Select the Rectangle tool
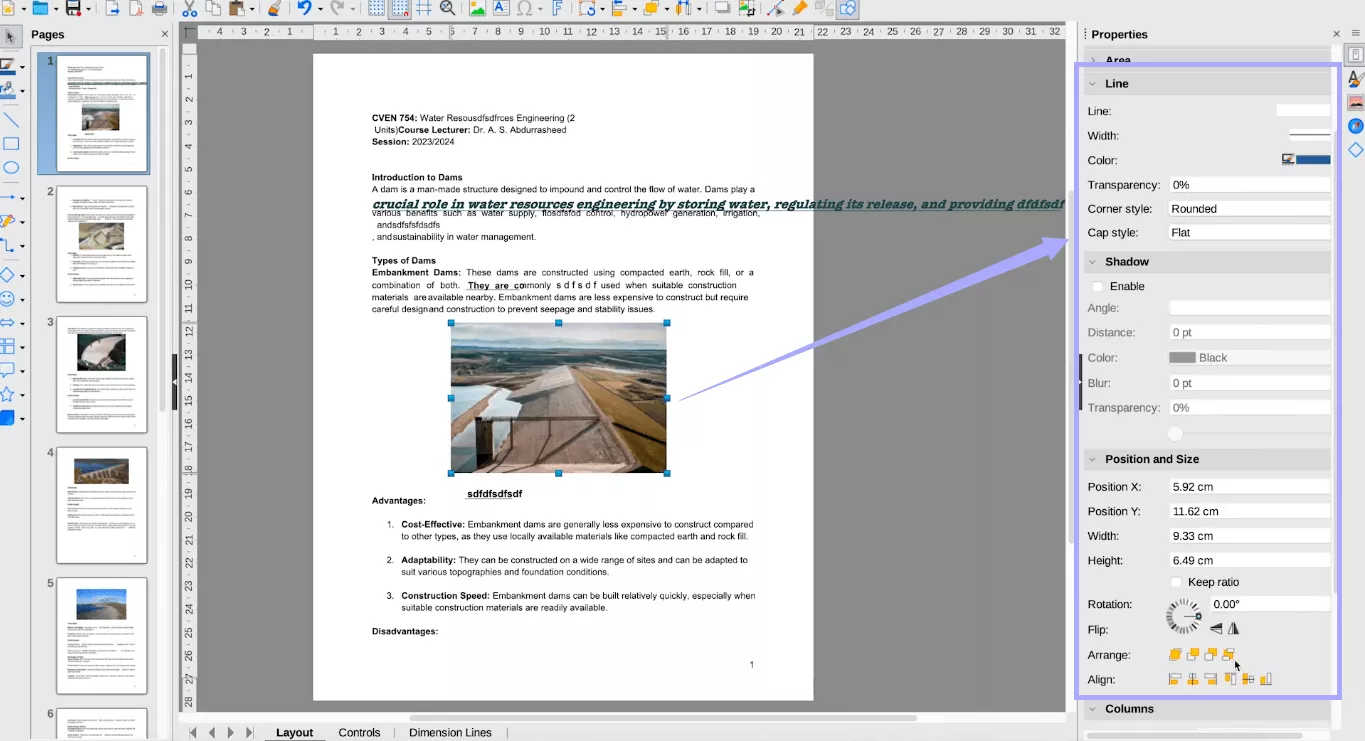Image resolution: width=1365 pixels, height=741 pixels. coord(12,144)
